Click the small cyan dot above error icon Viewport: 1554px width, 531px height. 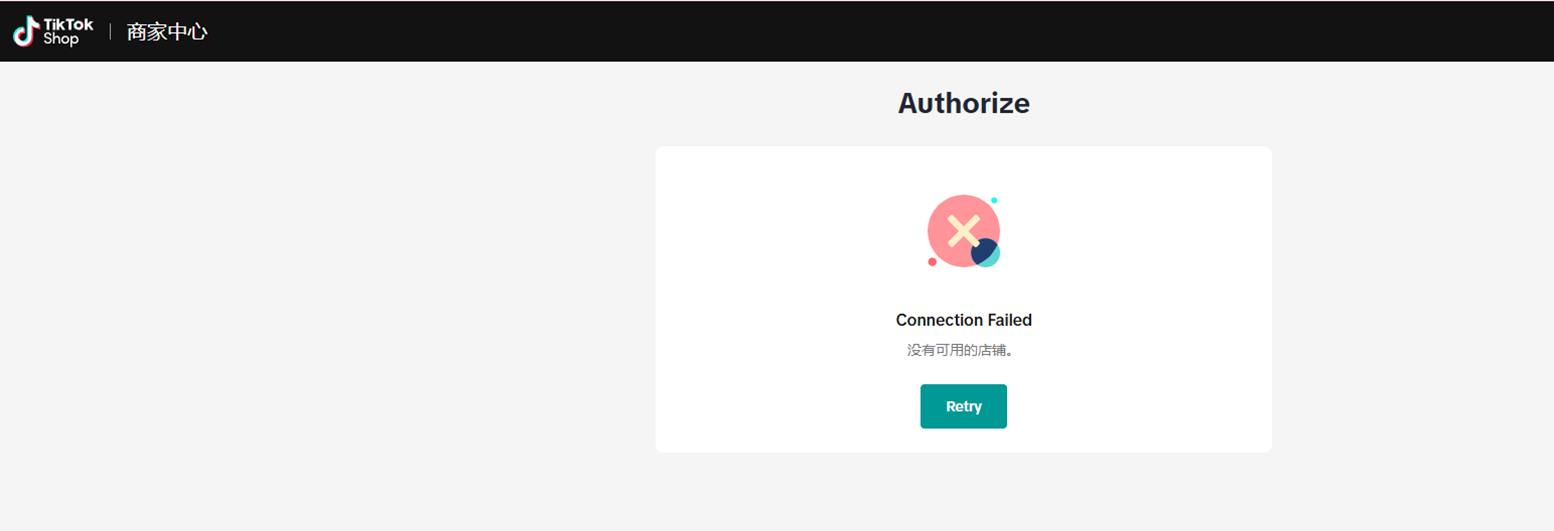point(994,200)
